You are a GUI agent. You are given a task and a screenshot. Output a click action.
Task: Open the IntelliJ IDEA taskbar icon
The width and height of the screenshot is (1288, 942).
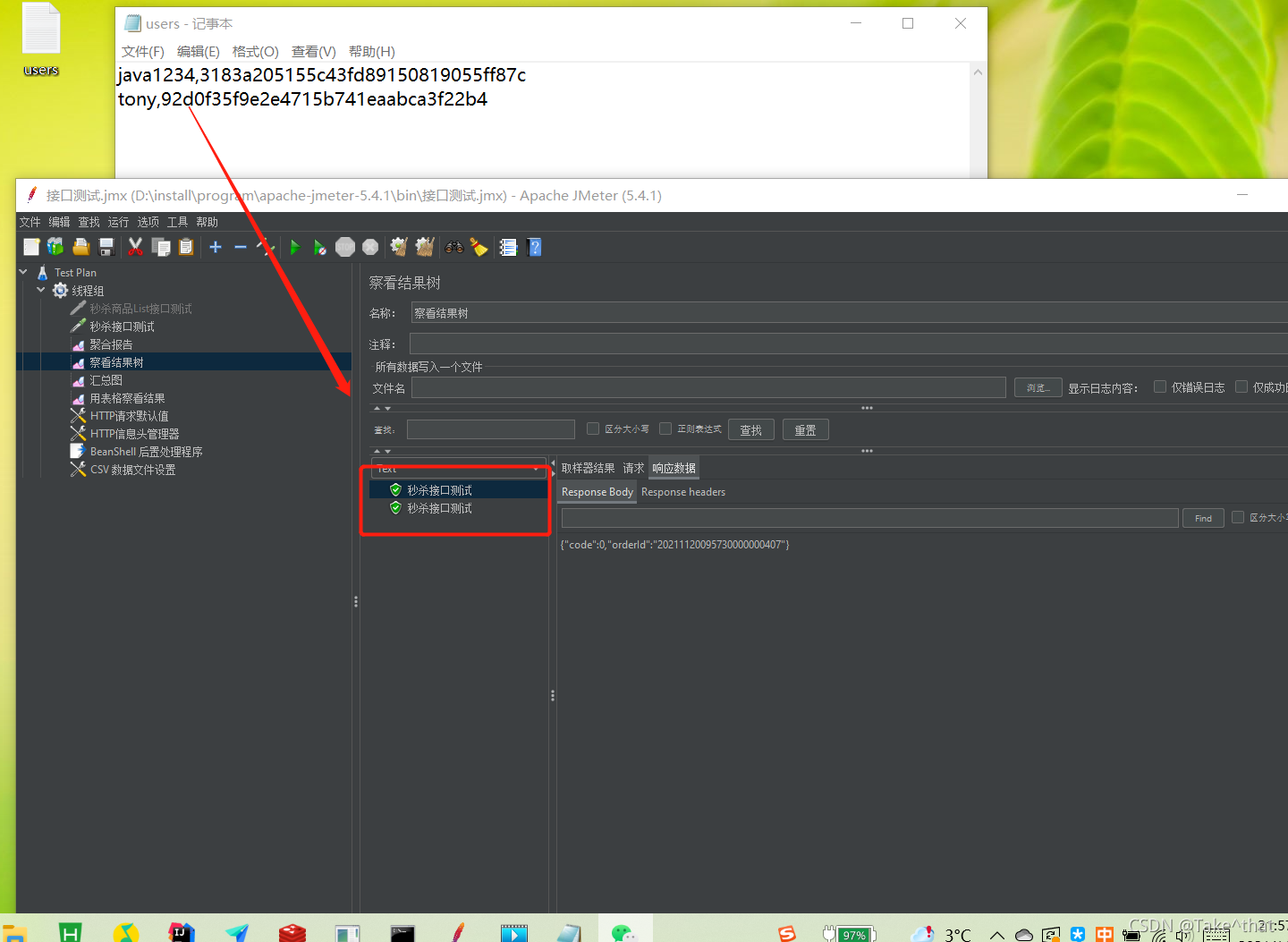click(x=182, y=933)
